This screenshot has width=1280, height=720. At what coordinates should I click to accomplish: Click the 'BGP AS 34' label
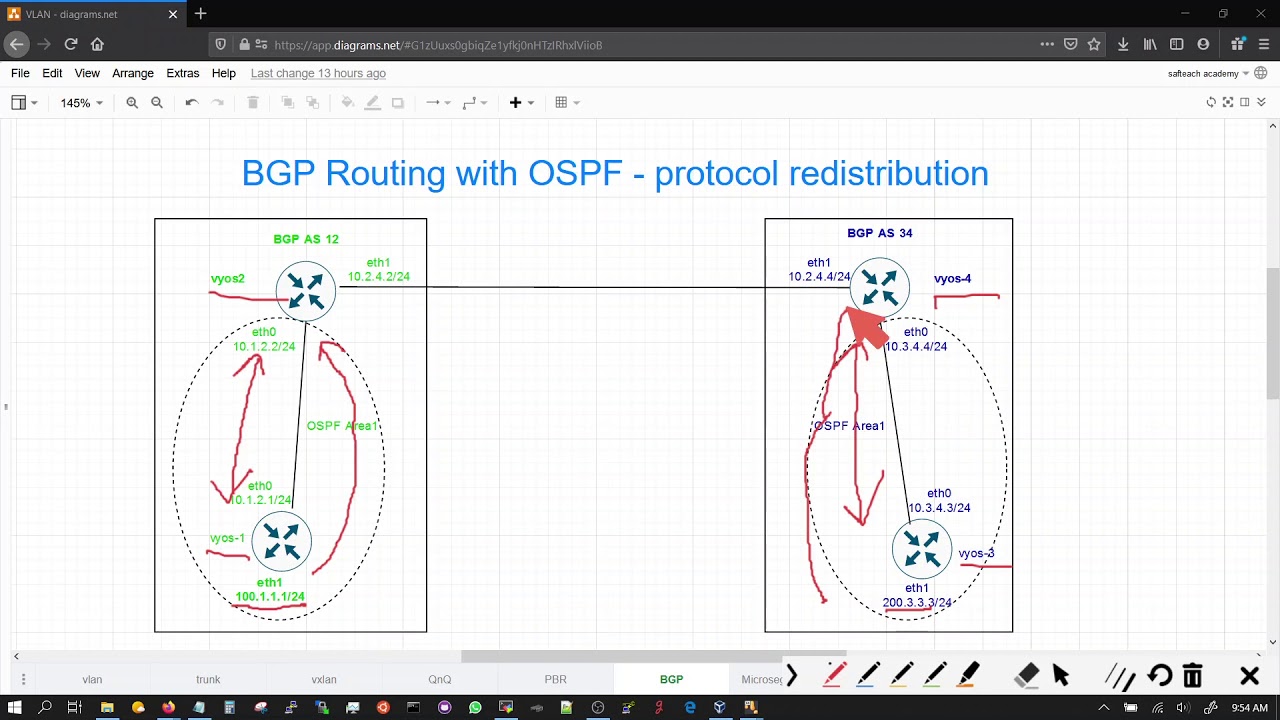(x=880, y=233)
